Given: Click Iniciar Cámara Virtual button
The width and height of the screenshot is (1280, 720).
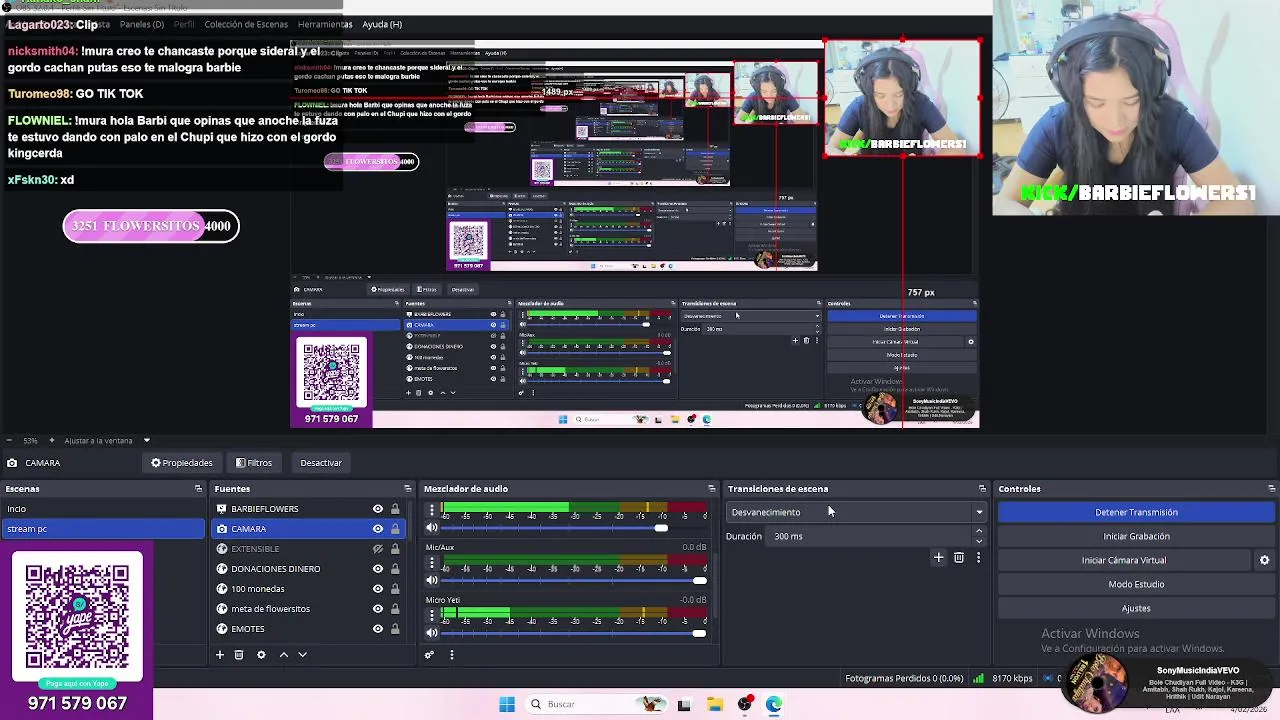Looking at the screenshot, I should (1124, 560).
